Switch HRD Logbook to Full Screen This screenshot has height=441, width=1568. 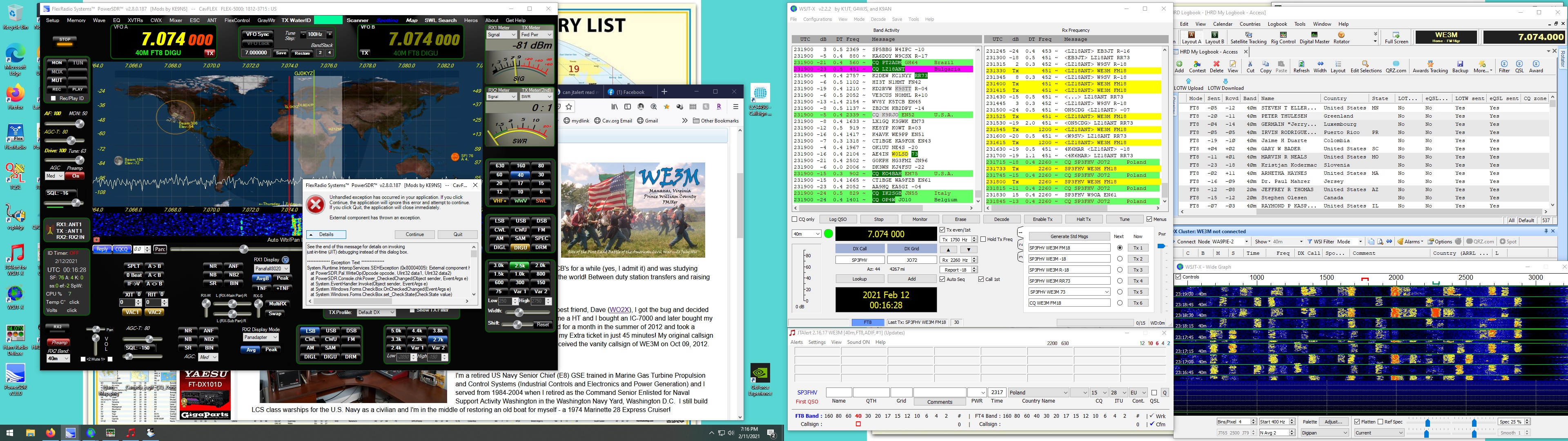tap(1396, 38)
